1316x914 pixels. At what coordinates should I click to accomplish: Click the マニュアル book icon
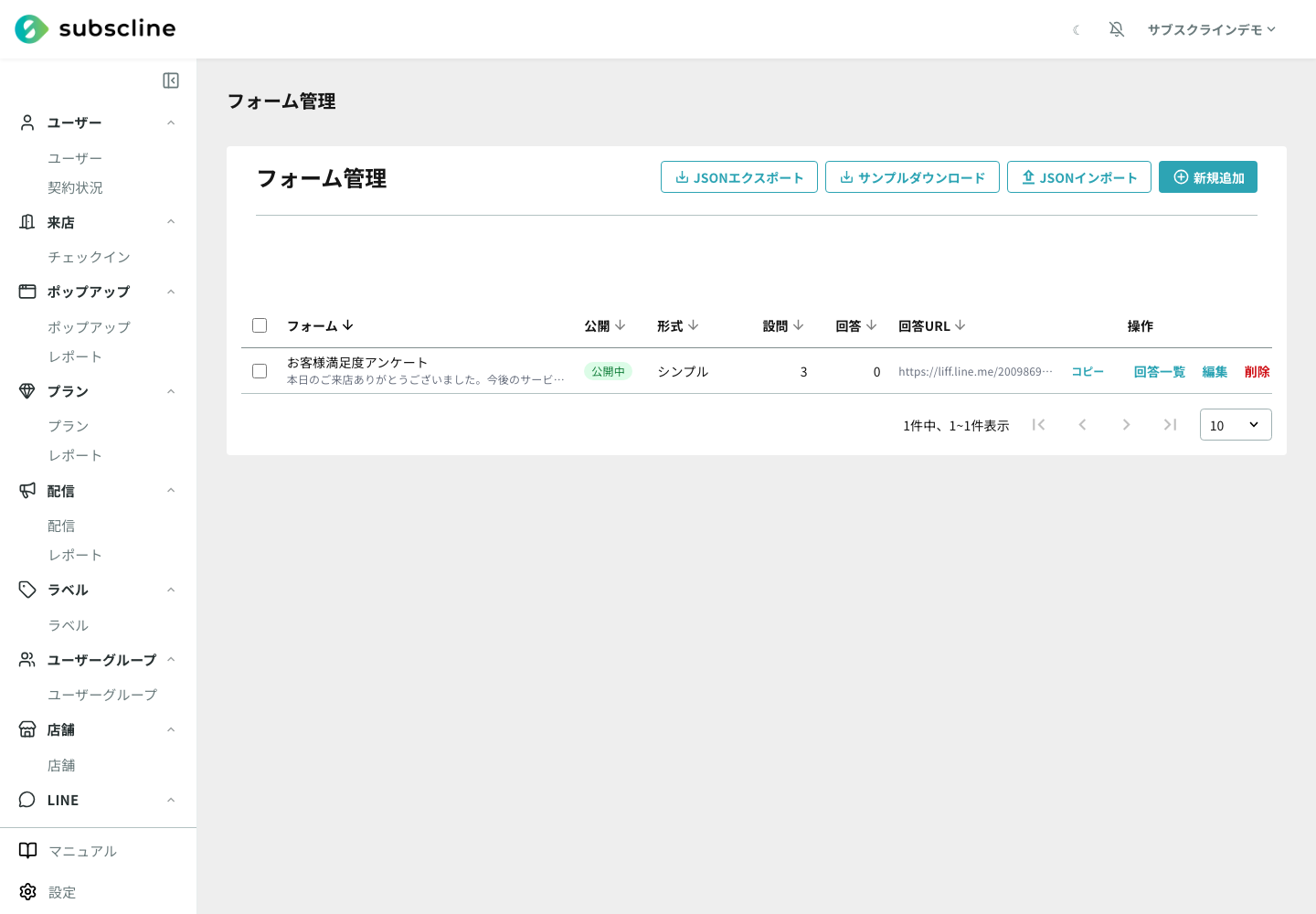tap(28, 851)
